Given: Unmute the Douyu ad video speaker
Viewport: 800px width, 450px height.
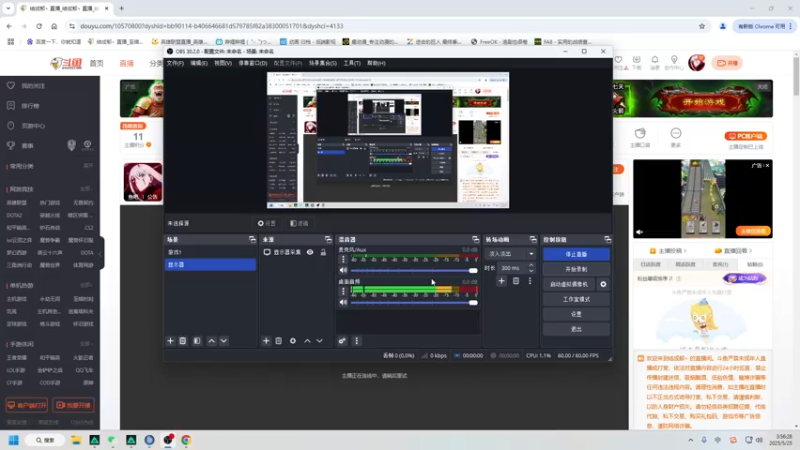Looking at the screenshot, I should click(639, 232).
